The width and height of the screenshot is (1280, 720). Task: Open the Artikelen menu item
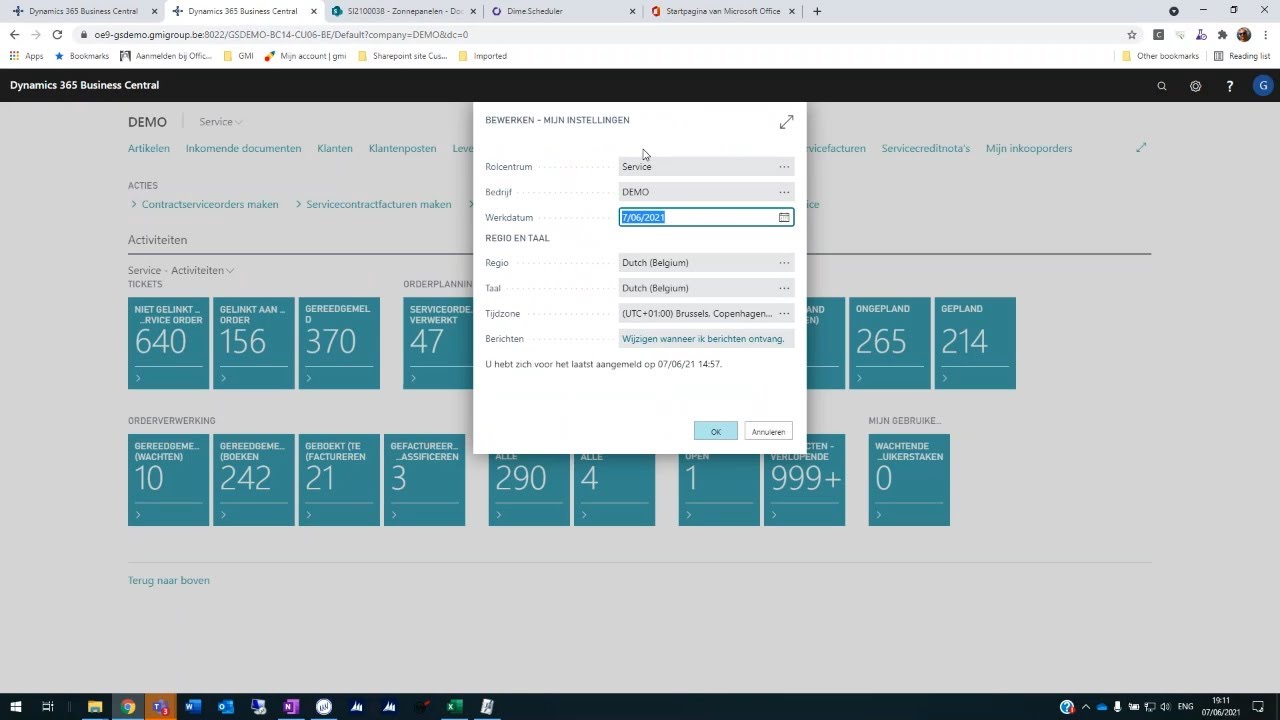[149, 148]
